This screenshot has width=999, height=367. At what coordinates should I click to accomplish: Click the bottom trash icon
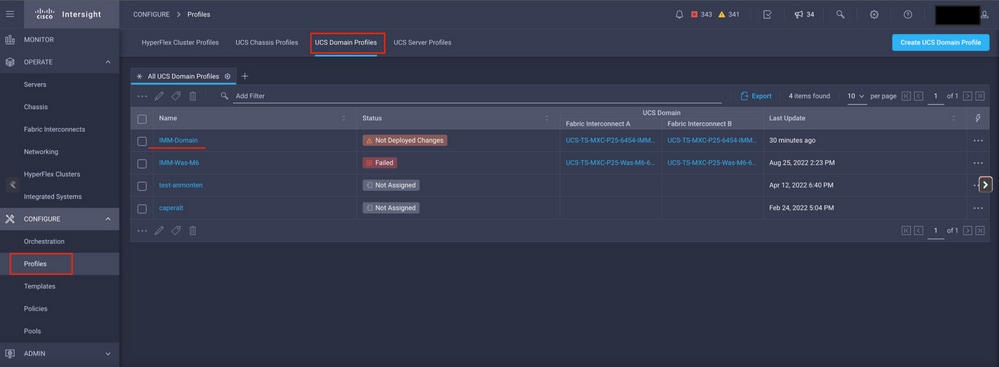pyautogui.click(x=193, y=230)
